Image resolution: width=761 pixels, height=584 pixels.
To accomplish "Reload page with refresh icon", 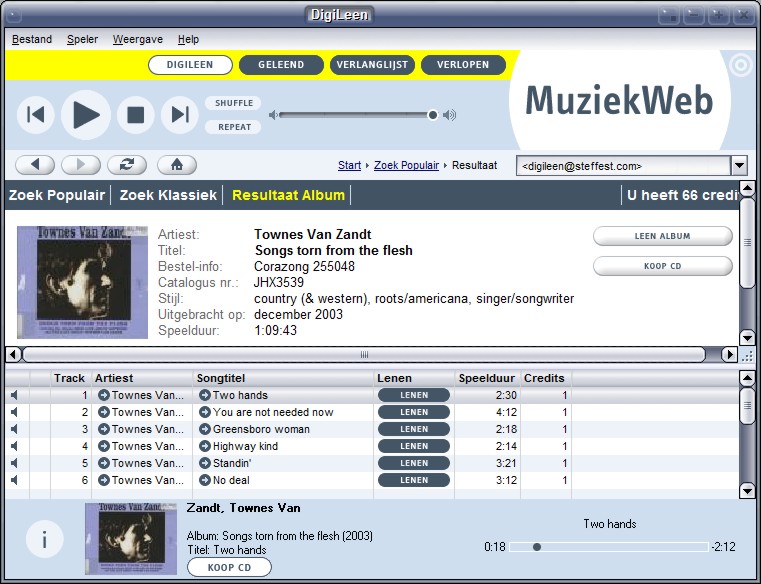I will click(x=126, y=165).
